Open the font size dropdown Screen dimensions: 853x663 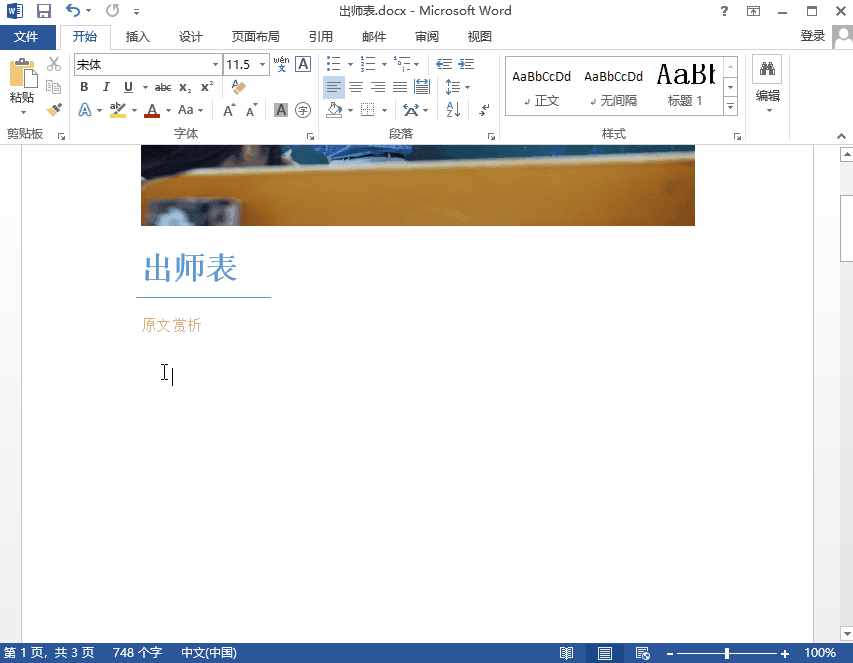click(264, 63)
